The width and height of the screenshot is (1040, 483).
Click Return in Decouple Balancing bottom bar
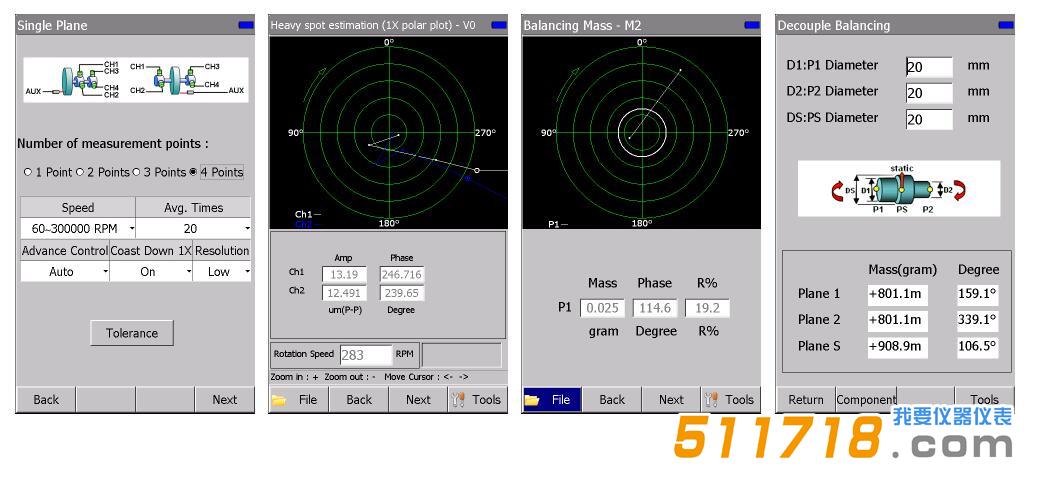[x=806, y=400]
